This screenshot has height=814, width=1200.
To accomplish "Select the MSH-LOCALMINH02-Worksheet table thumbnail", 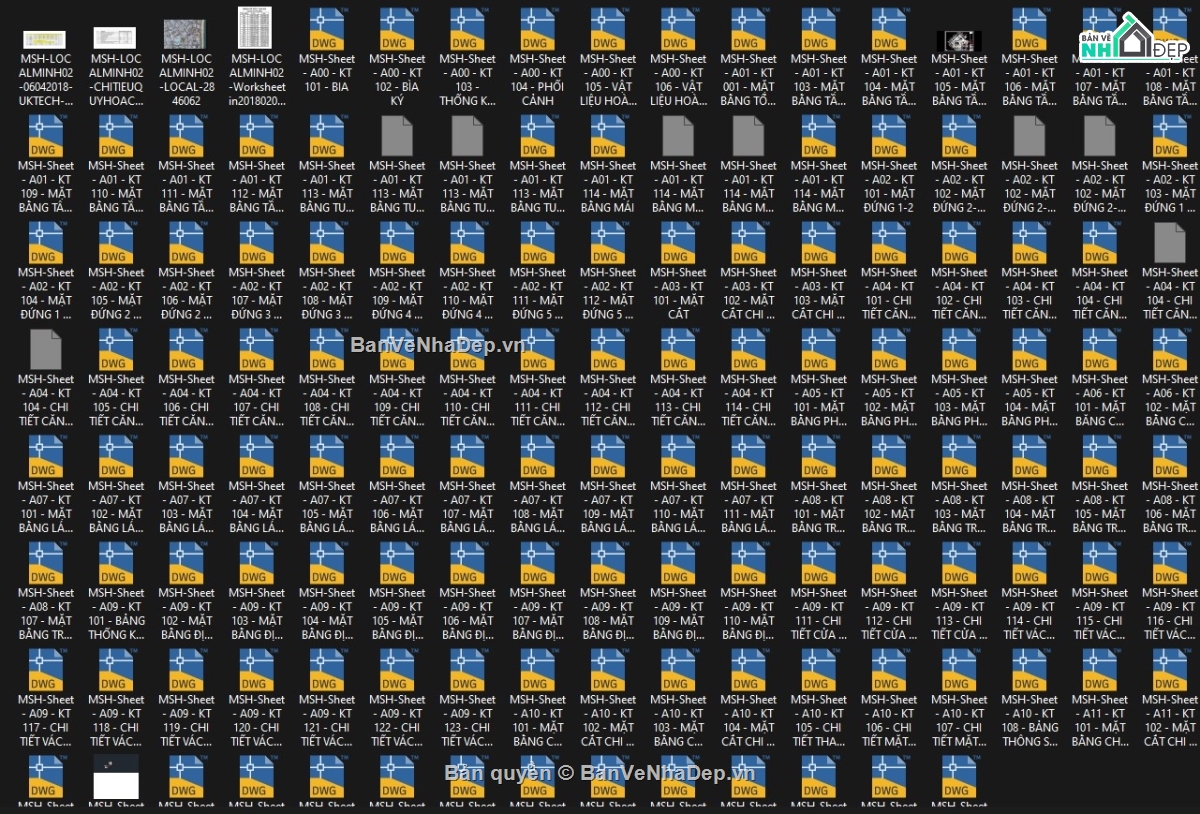I will tap(256, 29).
